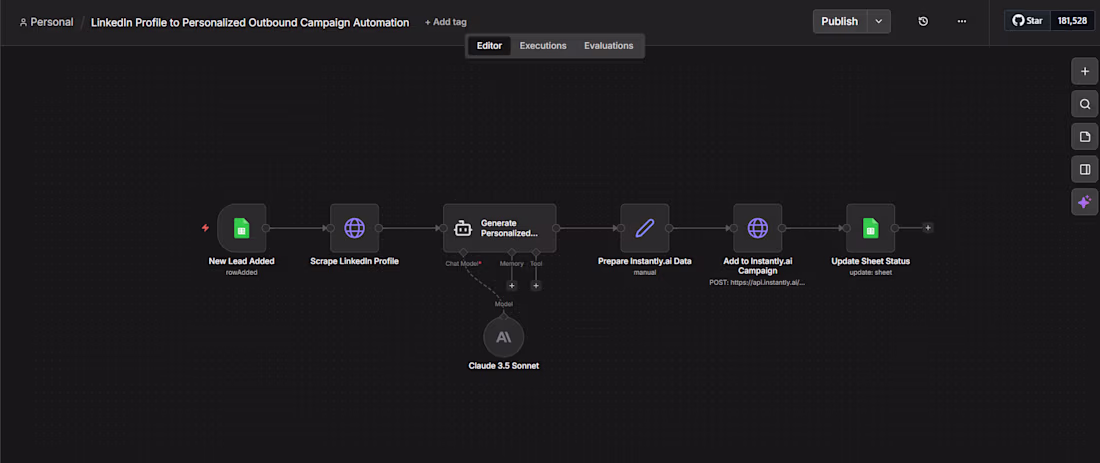Viewport: 1100px width, 463px height.
Task: Open the Claude 3.5 Sonnet model node
Action: point(504,337)
